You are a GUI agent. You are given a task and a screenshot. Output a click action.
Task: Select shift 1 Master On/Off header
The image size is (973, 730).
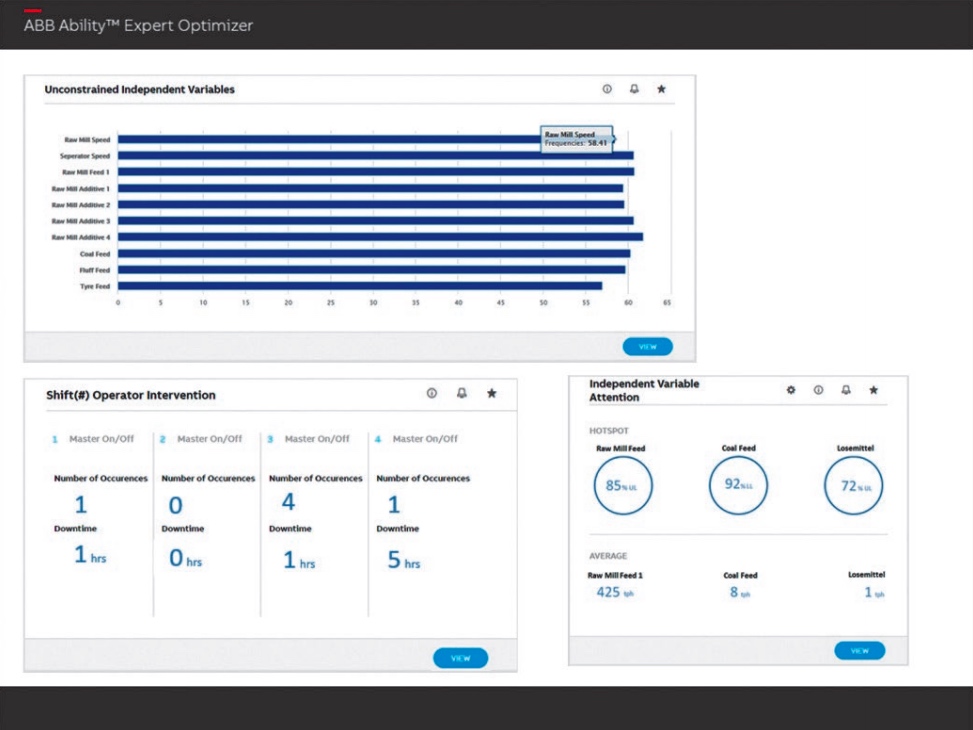(93, 439)
